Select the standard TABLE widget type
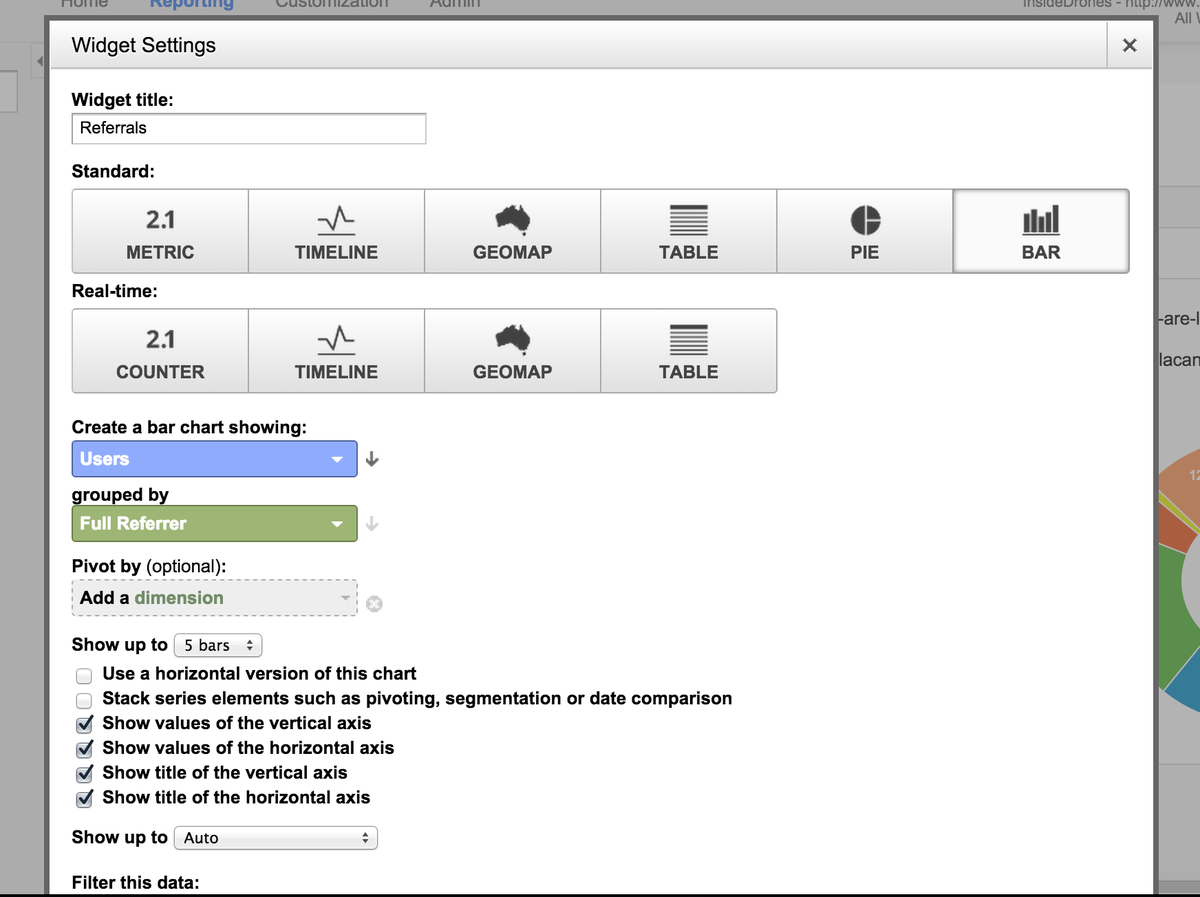Image resolution: width=1200 pixels, height=897 pixels. (688, 231)
